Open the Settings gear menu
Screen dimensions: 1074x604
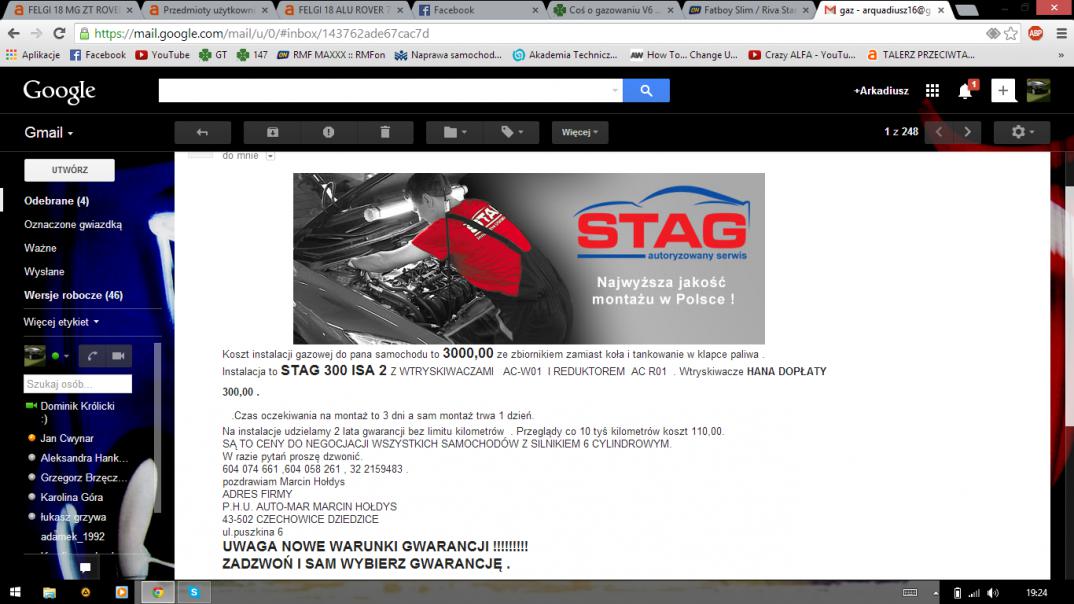click(1022, 132)
